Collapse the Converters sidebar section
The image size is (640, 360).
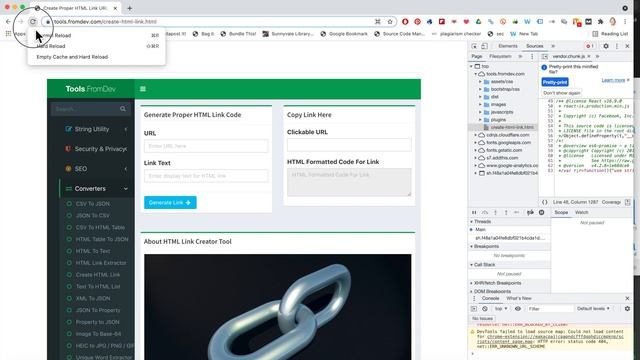click(x=97, y=189)
